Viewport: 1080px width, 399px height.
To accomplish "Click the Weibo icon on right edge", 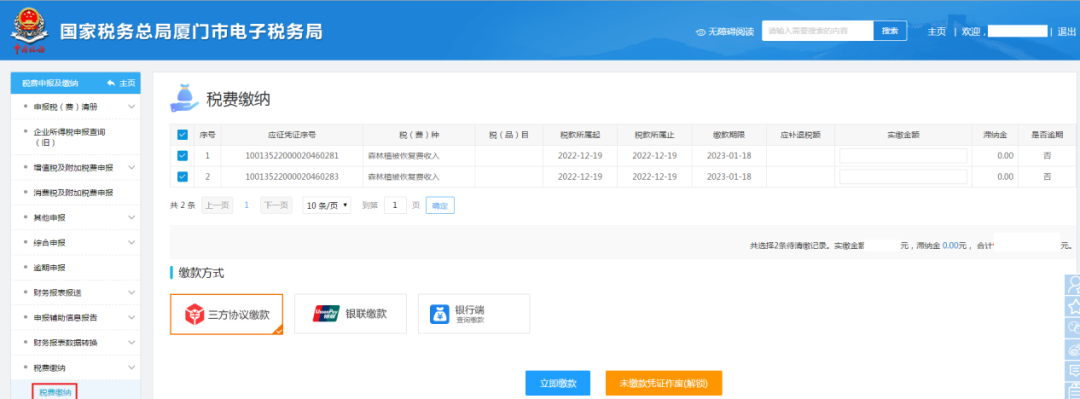I will coord(1073,349).
